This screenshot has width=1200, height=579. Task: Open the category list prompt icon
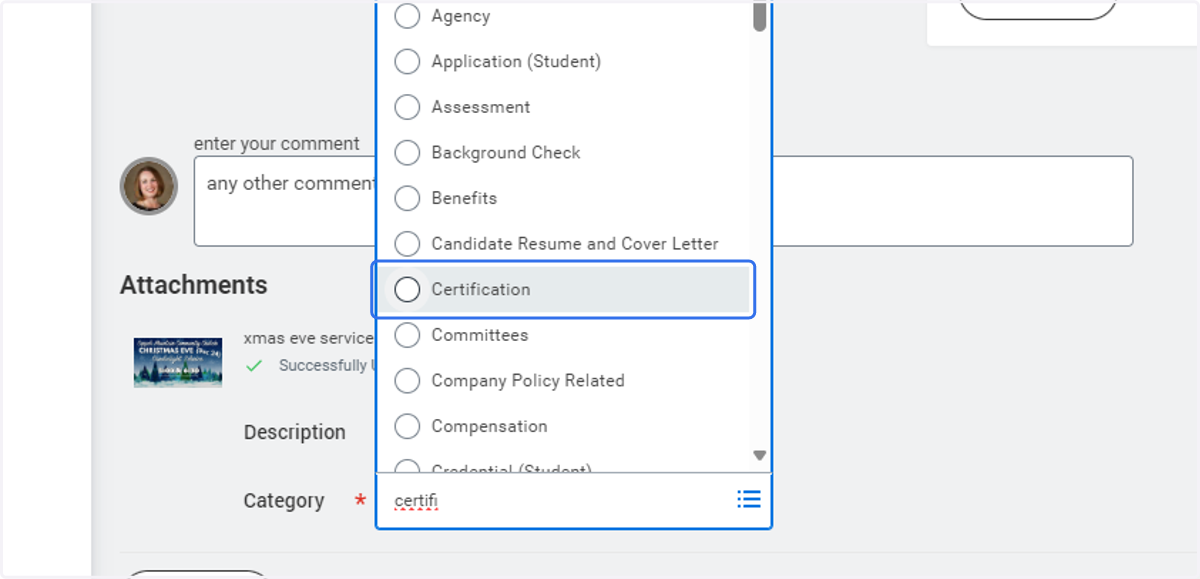pos(749,499)
